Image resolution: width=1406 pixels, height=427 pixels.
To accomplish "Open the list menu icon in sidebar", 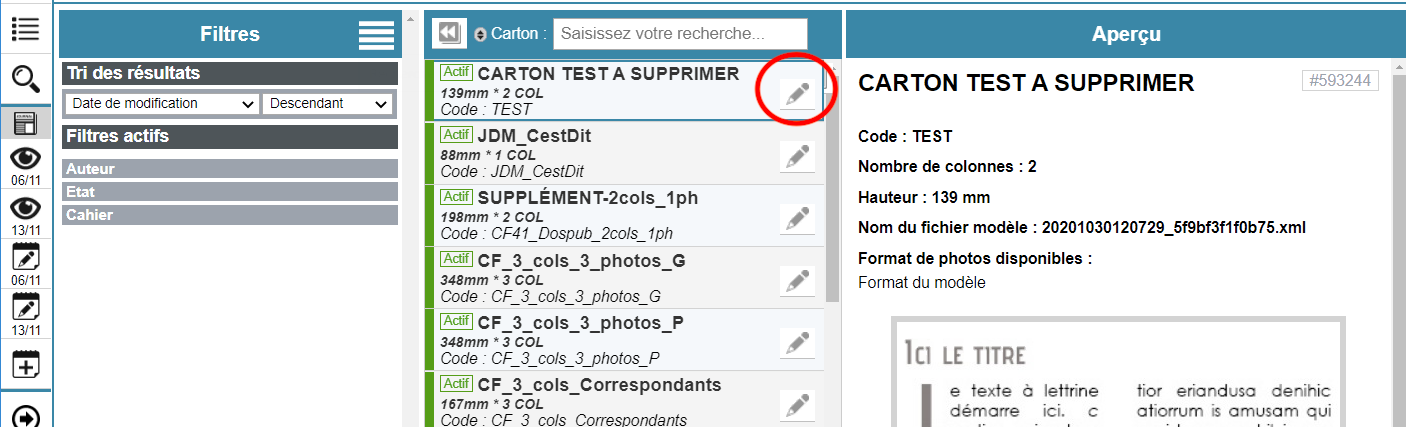I will click(25, 29).
